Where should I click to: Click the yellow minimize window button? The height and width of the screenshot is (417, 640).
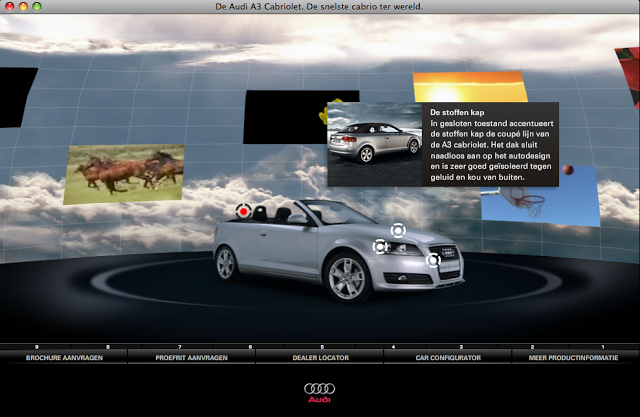[23, 6]
